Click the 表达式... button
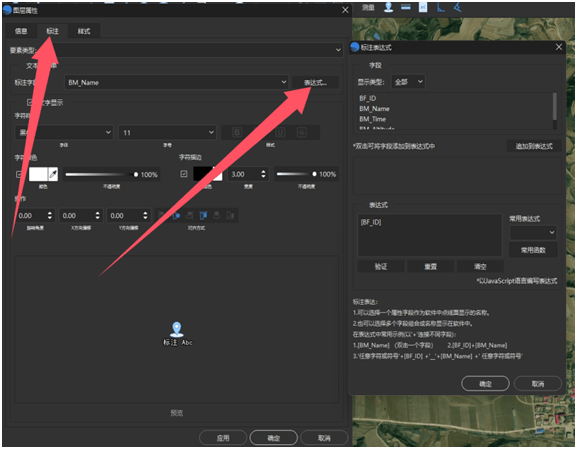This screenshot has width=577, height=449. point(315,82)
